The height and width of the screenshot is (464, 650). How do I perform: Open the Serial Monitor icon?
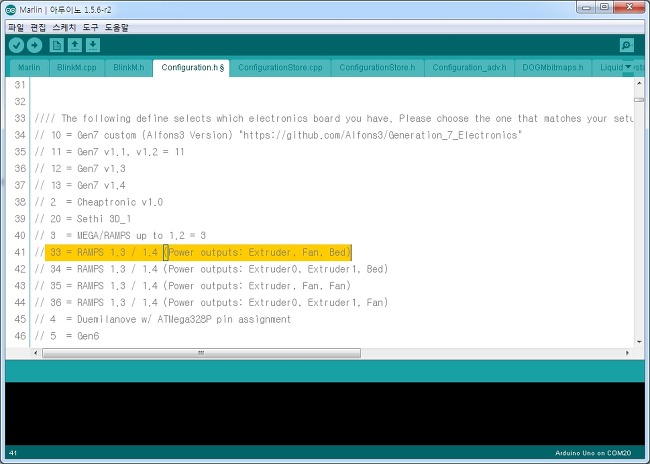(626, 45)
